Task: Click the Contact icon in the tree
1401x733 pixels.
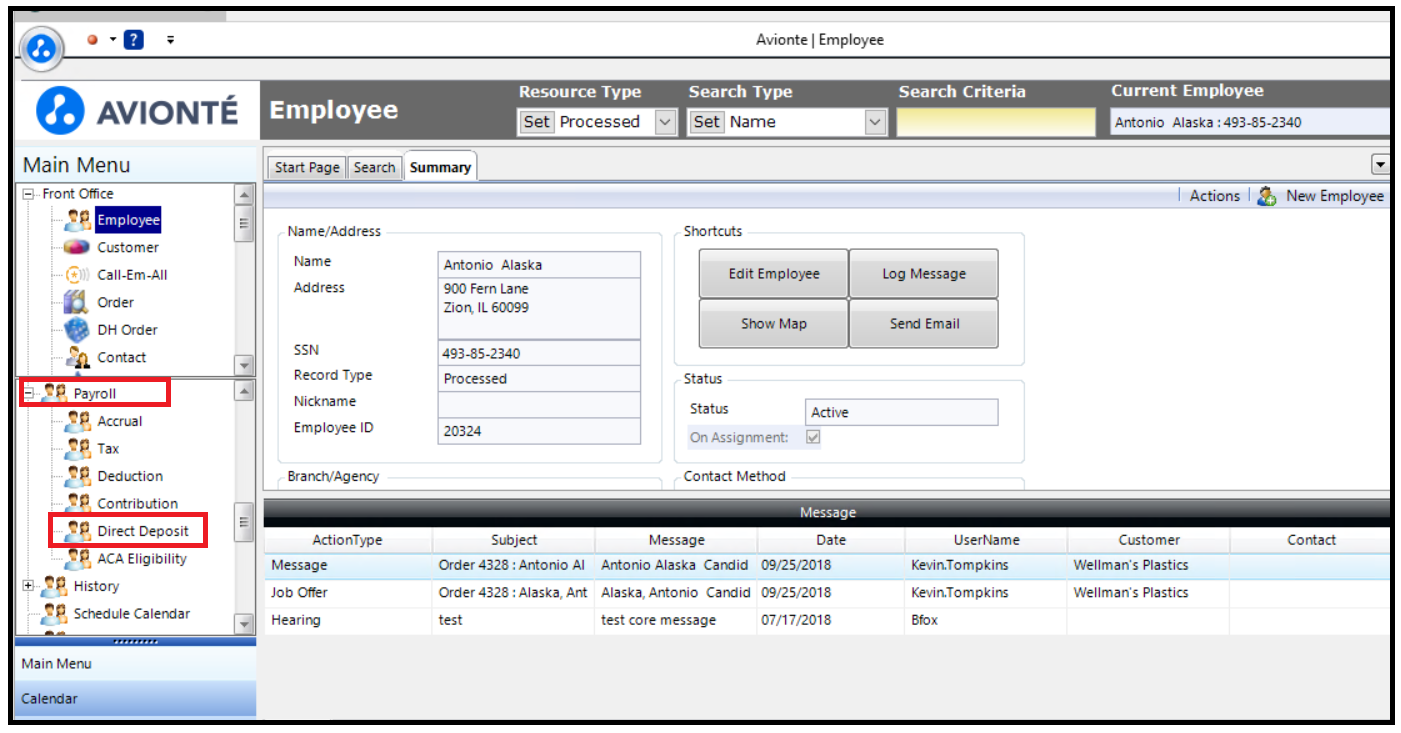Action: click(x=78, y=357)
